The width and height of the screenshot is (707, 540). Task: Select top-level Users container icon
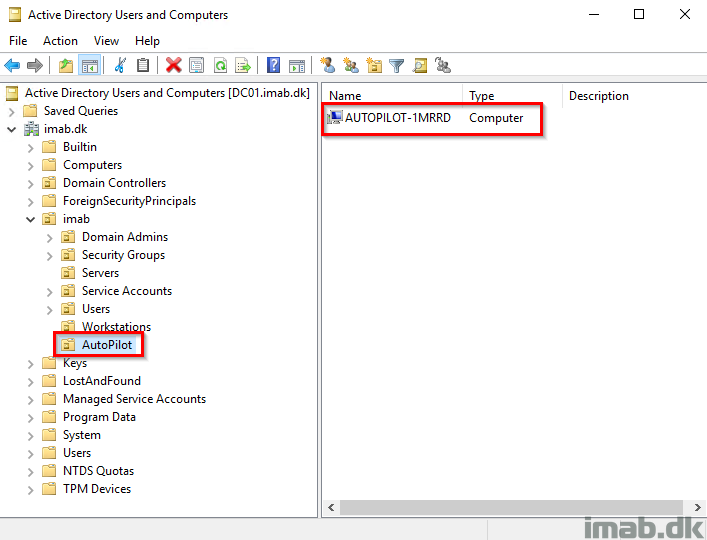tap(49, 453)
